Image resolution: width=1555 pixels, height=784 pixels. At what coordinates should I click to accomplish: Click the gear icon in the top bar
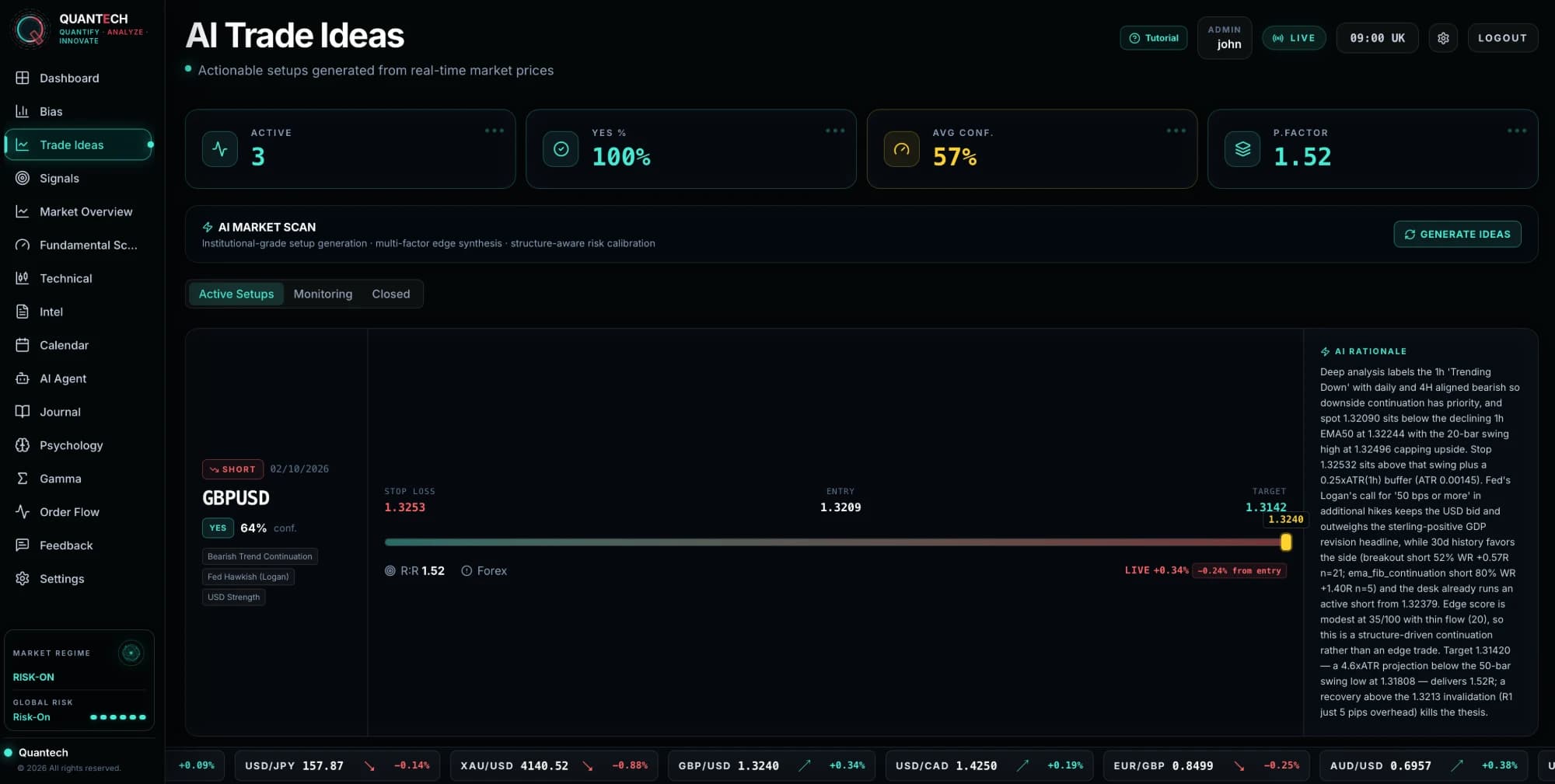[x=1443, y=37]
